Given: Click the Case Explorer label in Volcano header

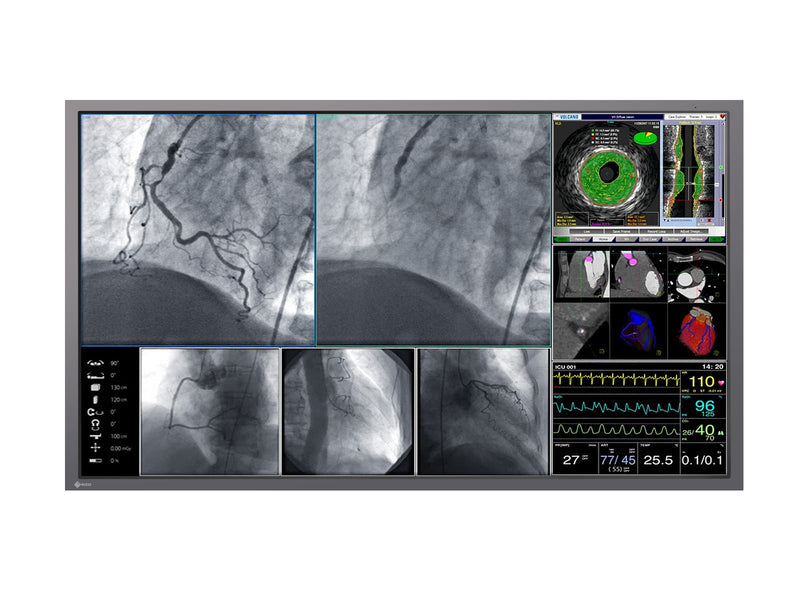Looking at the screenshot, I should point(677,117).
